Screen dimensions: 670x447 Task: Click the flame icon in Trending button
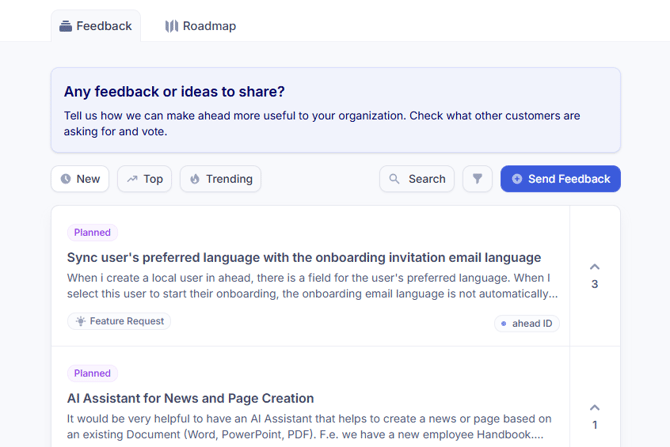click(x=195, y=179)
